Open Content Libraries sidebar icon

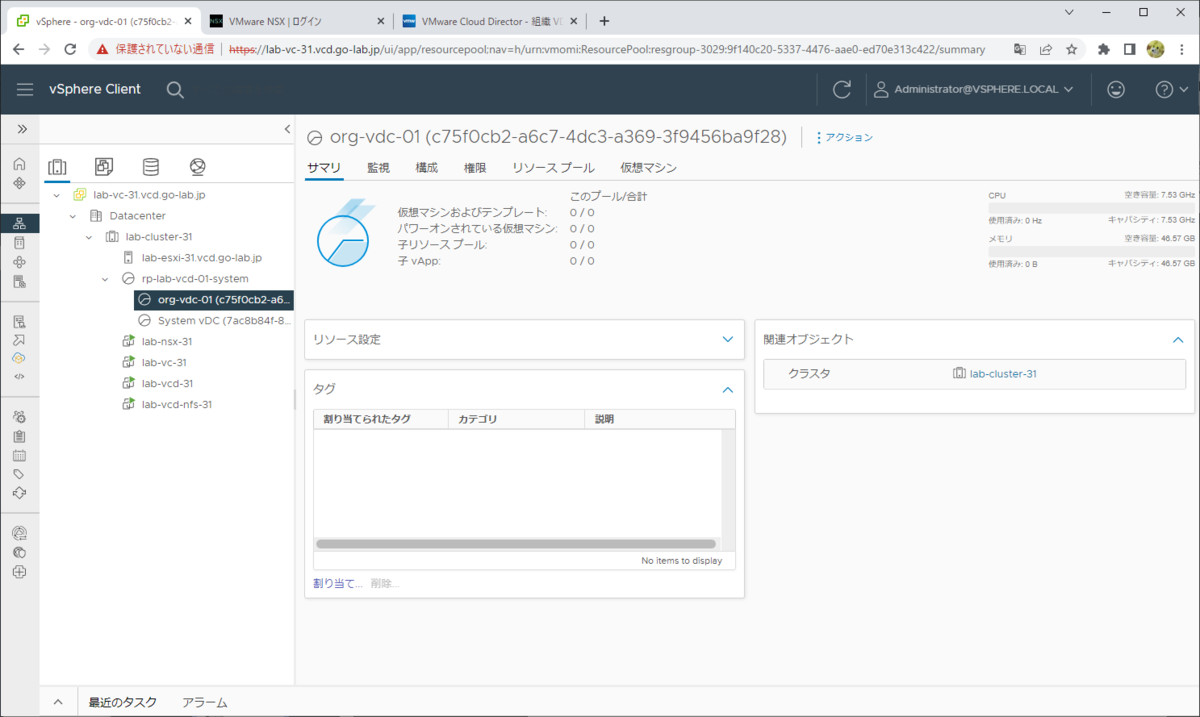(x=19, y=242)
